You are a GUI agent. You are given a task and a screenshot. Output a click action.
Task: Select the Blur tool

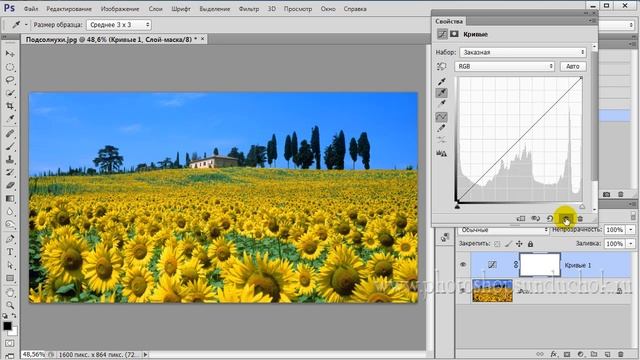[x=10, y=212]
